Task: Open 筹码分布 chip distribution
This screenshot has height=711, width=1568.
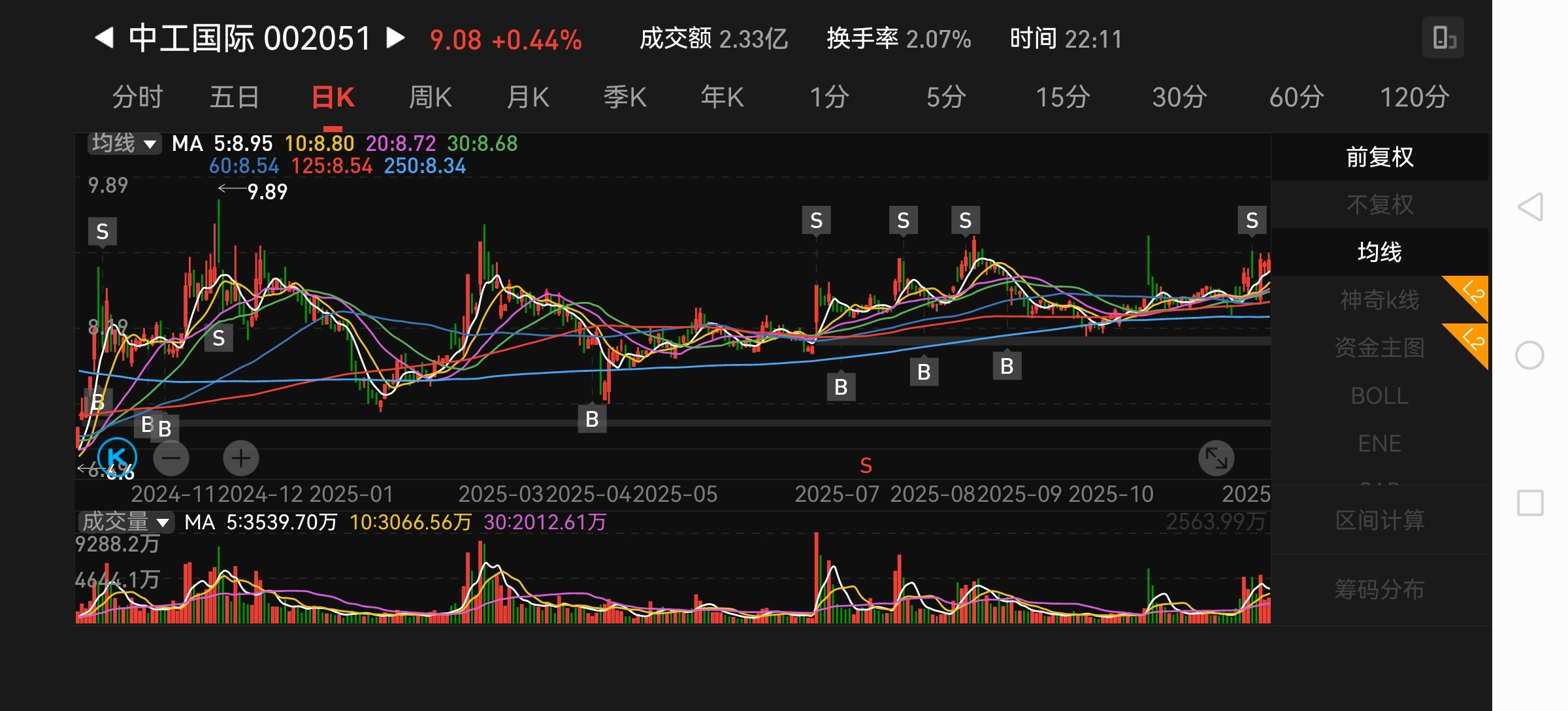Action: tap(1379, 589)
